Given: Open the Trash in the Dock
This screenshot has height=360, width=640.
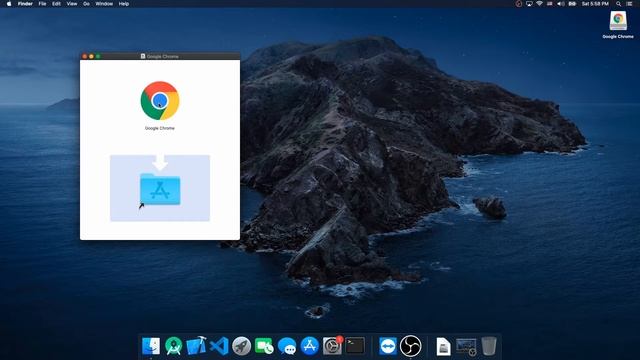Looking at the screenshot, I should click(x=489, y=346).
